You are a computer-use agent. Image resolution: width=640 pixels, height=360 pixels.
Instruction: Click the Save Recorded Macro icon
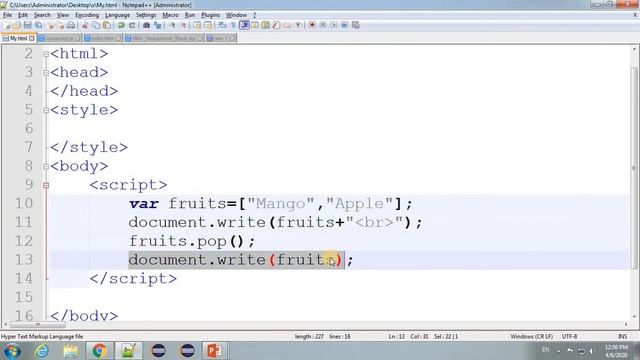(x=356, y=25)
